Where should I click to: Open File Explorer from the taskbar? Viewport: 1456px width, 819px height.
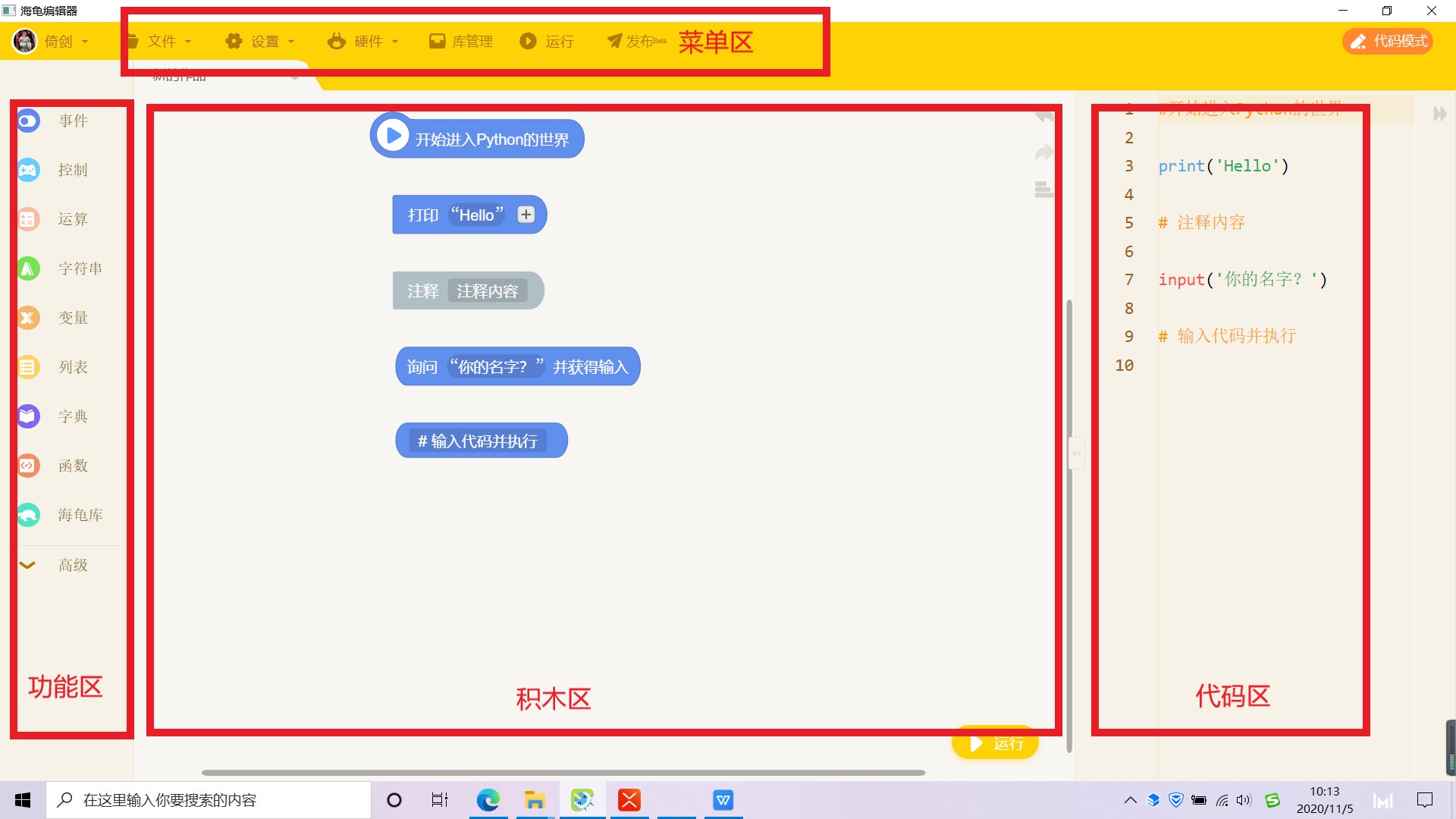click(535, 800)
